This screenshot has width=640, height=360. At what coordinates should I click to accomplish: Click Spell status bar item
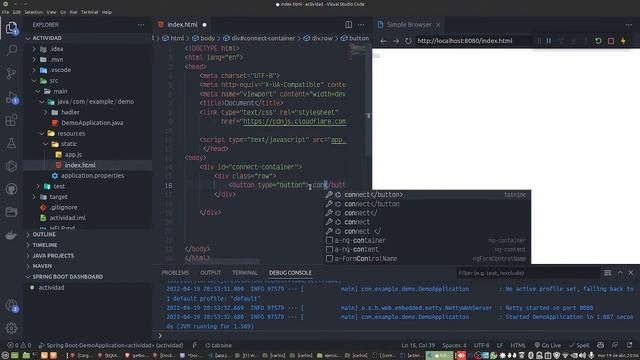tap(579, 345)
